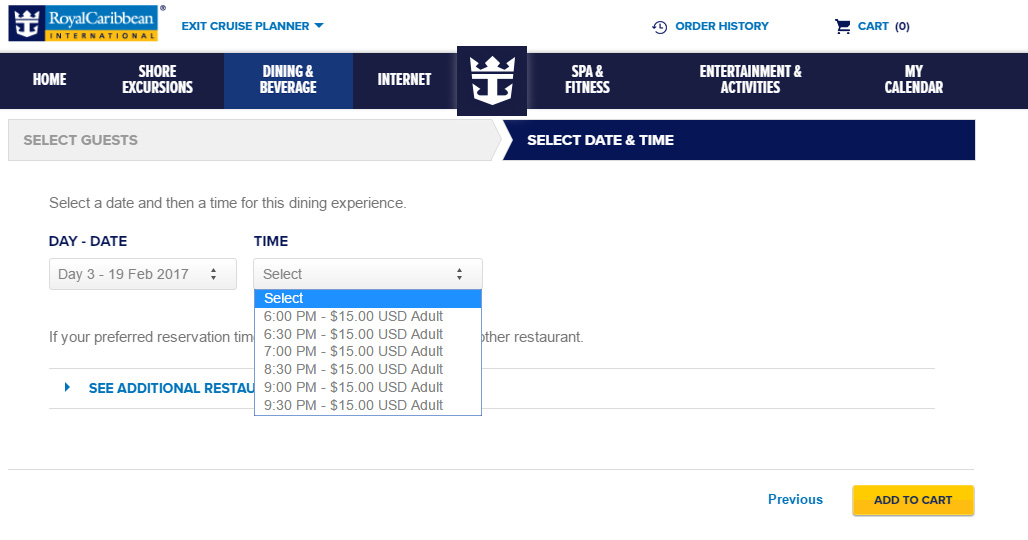This screenshot has width=1028, height=540.
Task: Click the shopping cart icon
Action: [842, 26]
